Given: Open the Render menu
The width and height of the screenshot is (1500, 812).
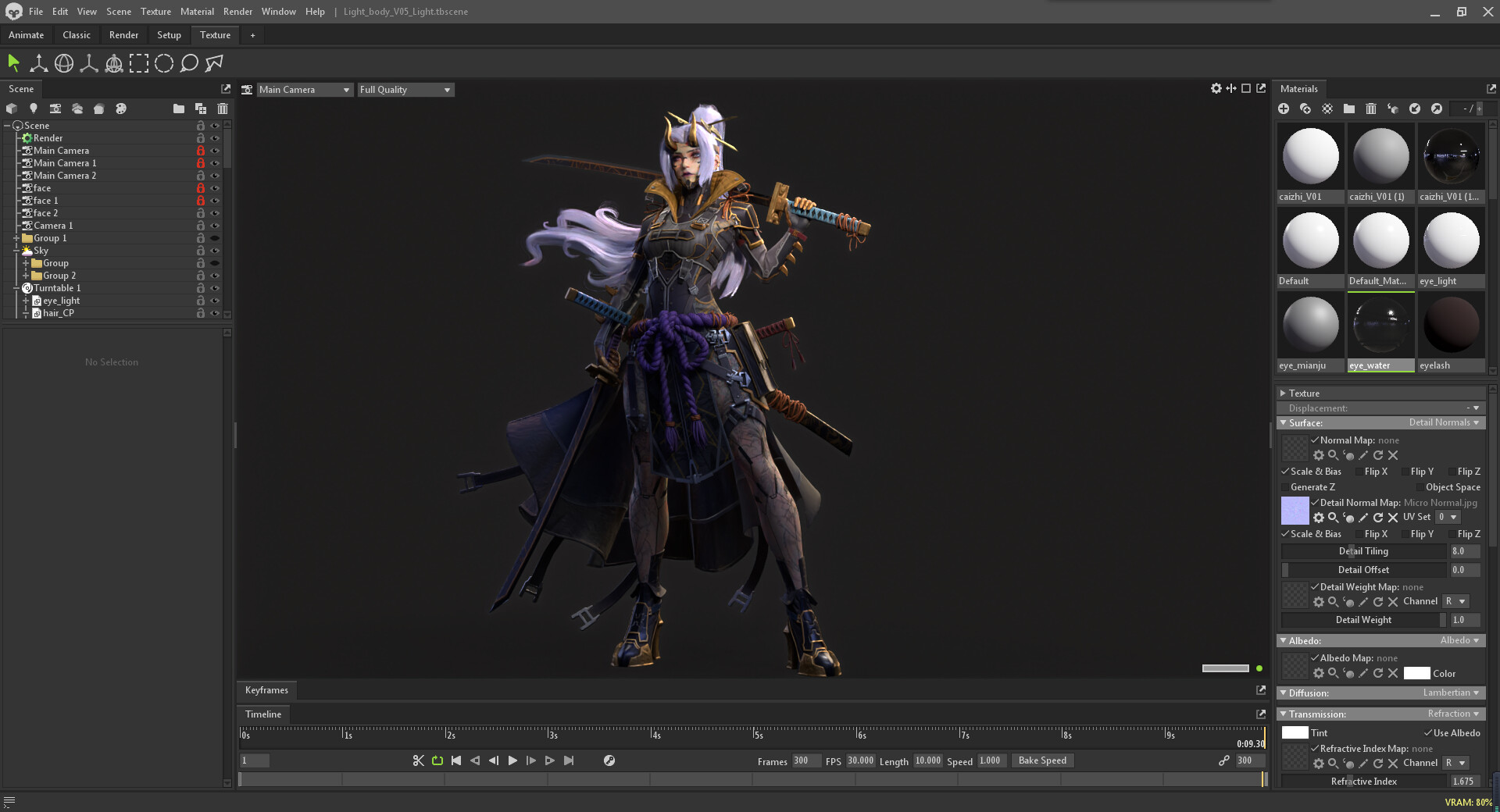Looking at the screenshot, I should (x=237, y=11).
